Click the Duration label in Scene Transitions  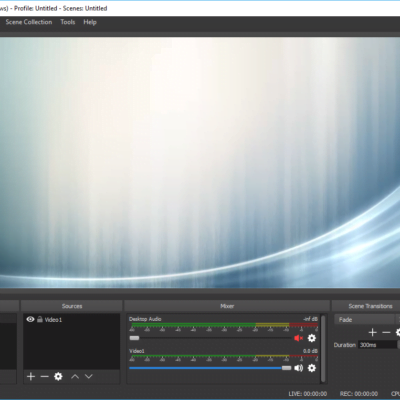point(345,345)
